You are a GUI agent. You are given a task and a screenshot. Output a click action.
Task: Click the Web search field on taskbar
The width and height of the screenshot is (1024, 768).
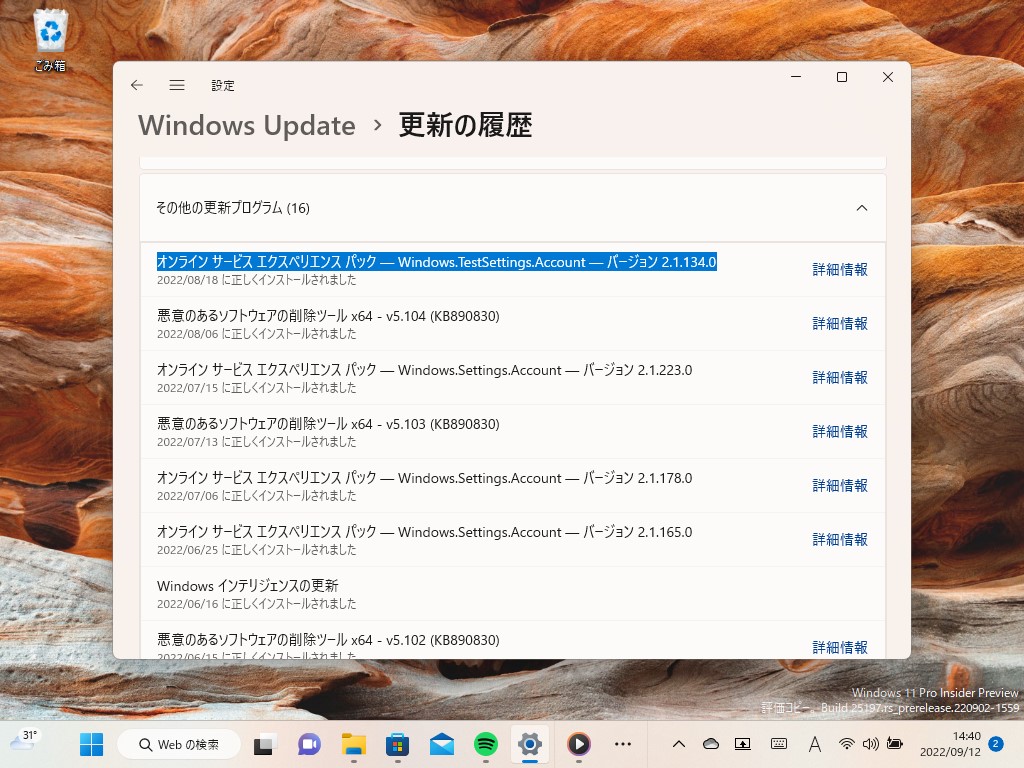tap(180, 744)
